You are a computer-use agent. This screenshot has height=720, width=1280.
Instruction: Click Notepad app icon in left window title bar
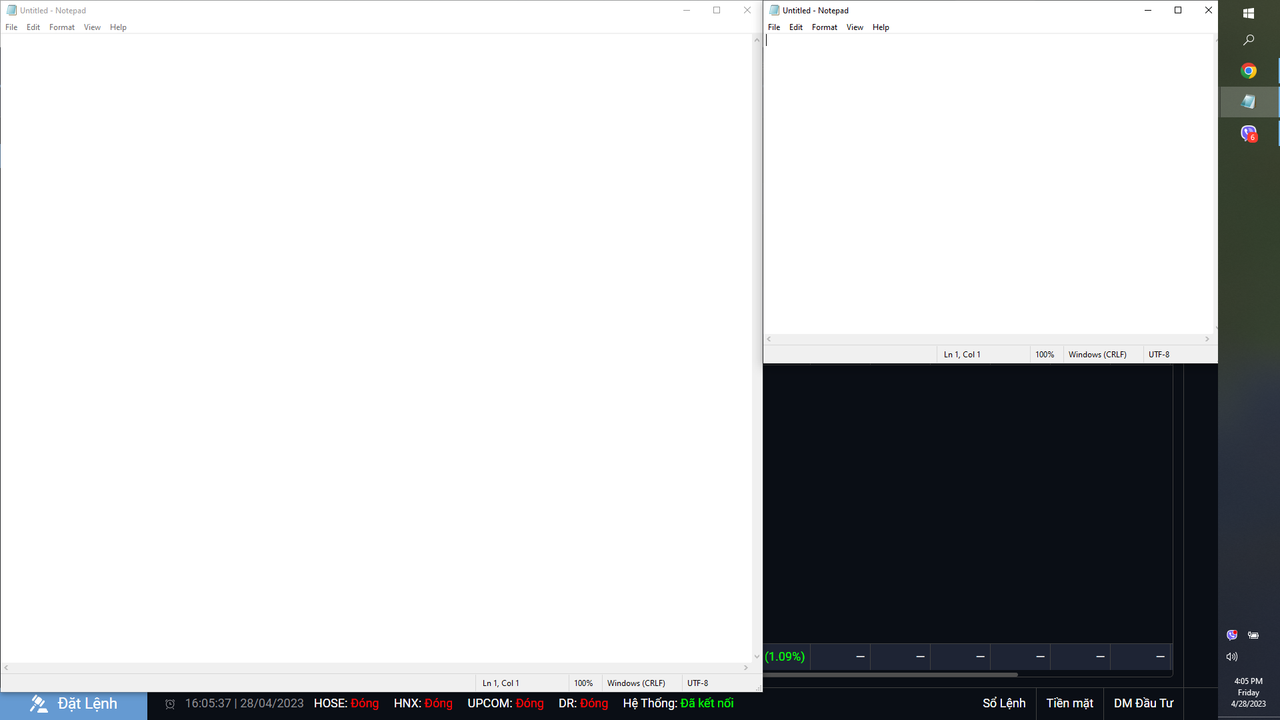click(x=12, y=10)
